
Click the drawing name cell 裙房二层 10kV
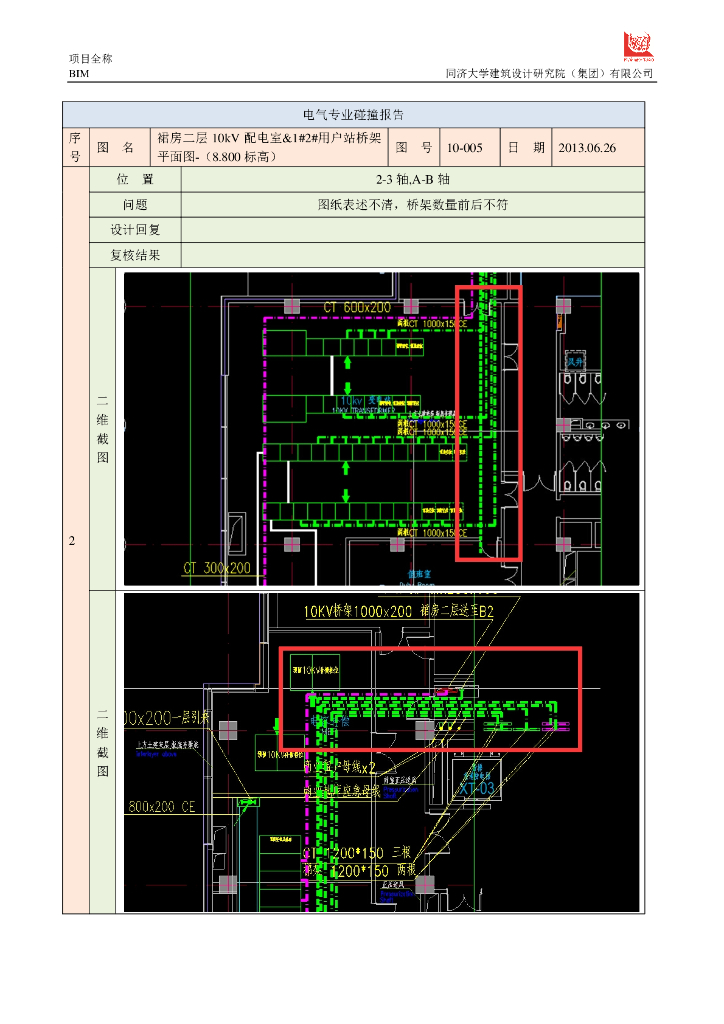(270, 148)
